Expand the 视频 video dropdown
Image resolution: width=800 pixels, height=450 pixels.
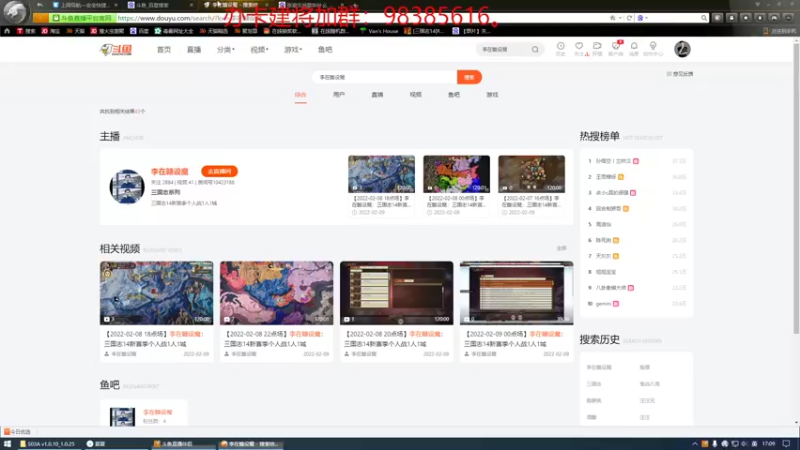coord(259,49)
